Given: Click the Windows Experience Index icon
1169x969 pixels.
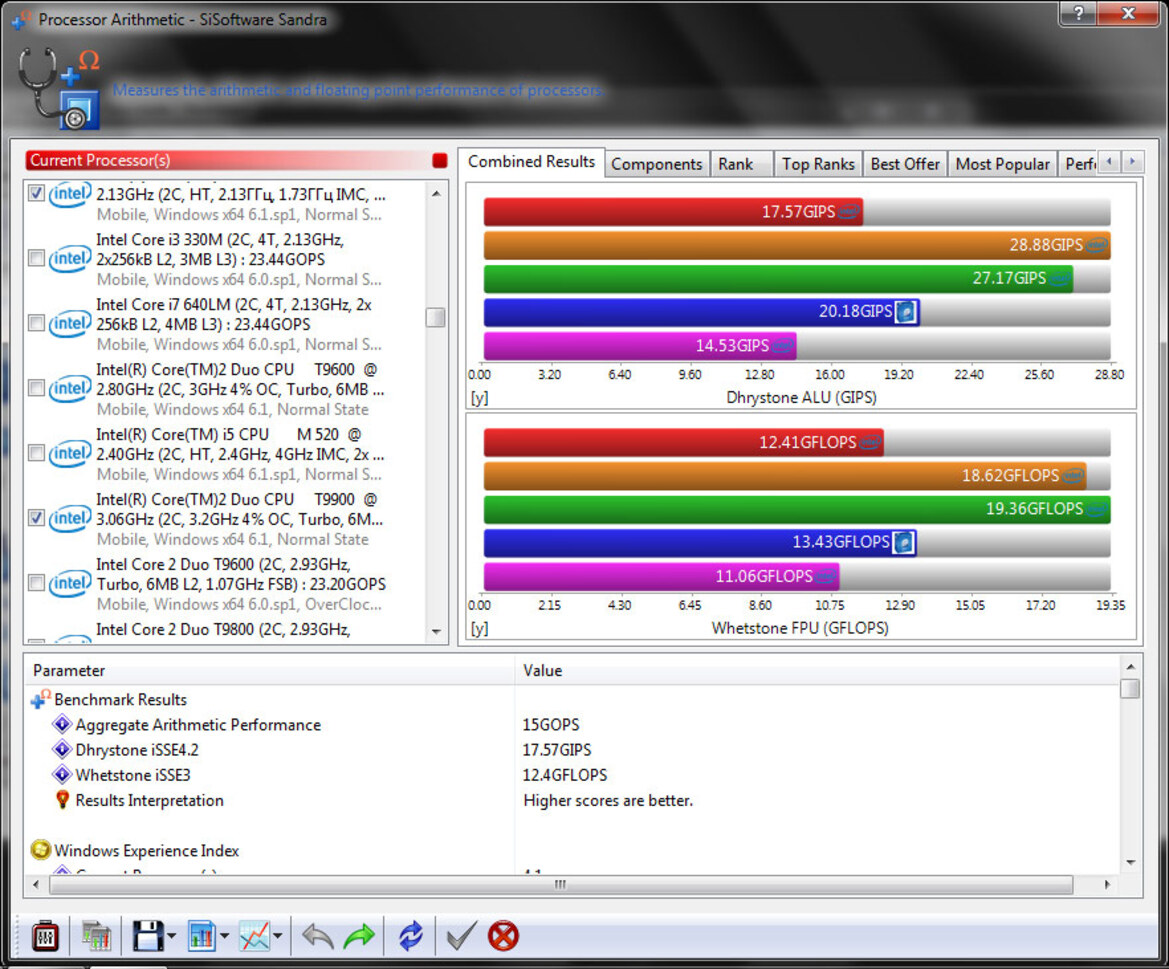Looking at the screenshot, I should [40, 850].
